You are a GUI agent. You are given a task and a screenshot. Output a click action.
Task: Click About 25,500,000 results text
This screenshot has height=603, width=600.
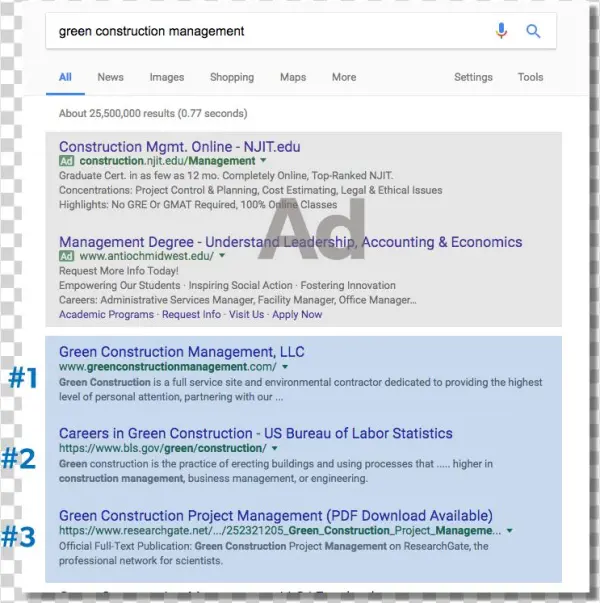click(153, 113)
